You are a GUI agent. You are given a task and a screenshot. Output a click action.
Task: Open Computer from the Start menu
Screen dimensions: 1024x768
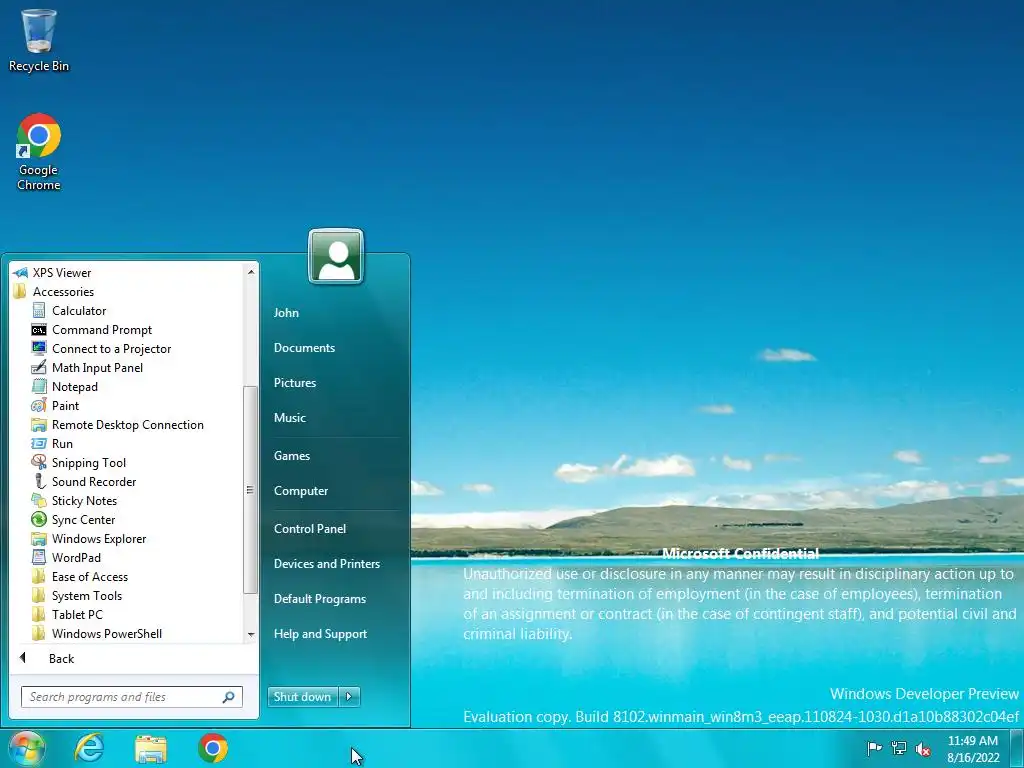tap(301, 491)
